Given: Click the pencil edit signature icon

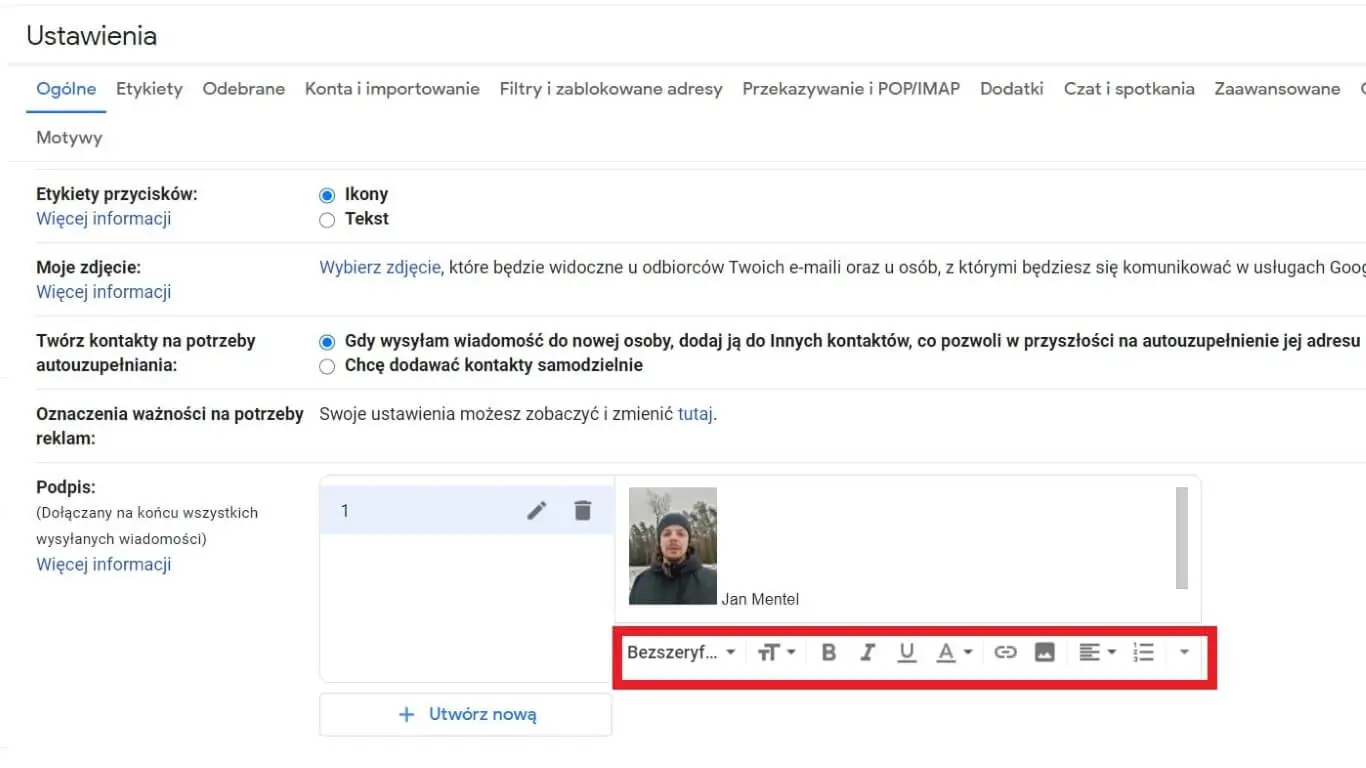Looking at the screenshot, I should pyautogui.click(x=537, y=511).
